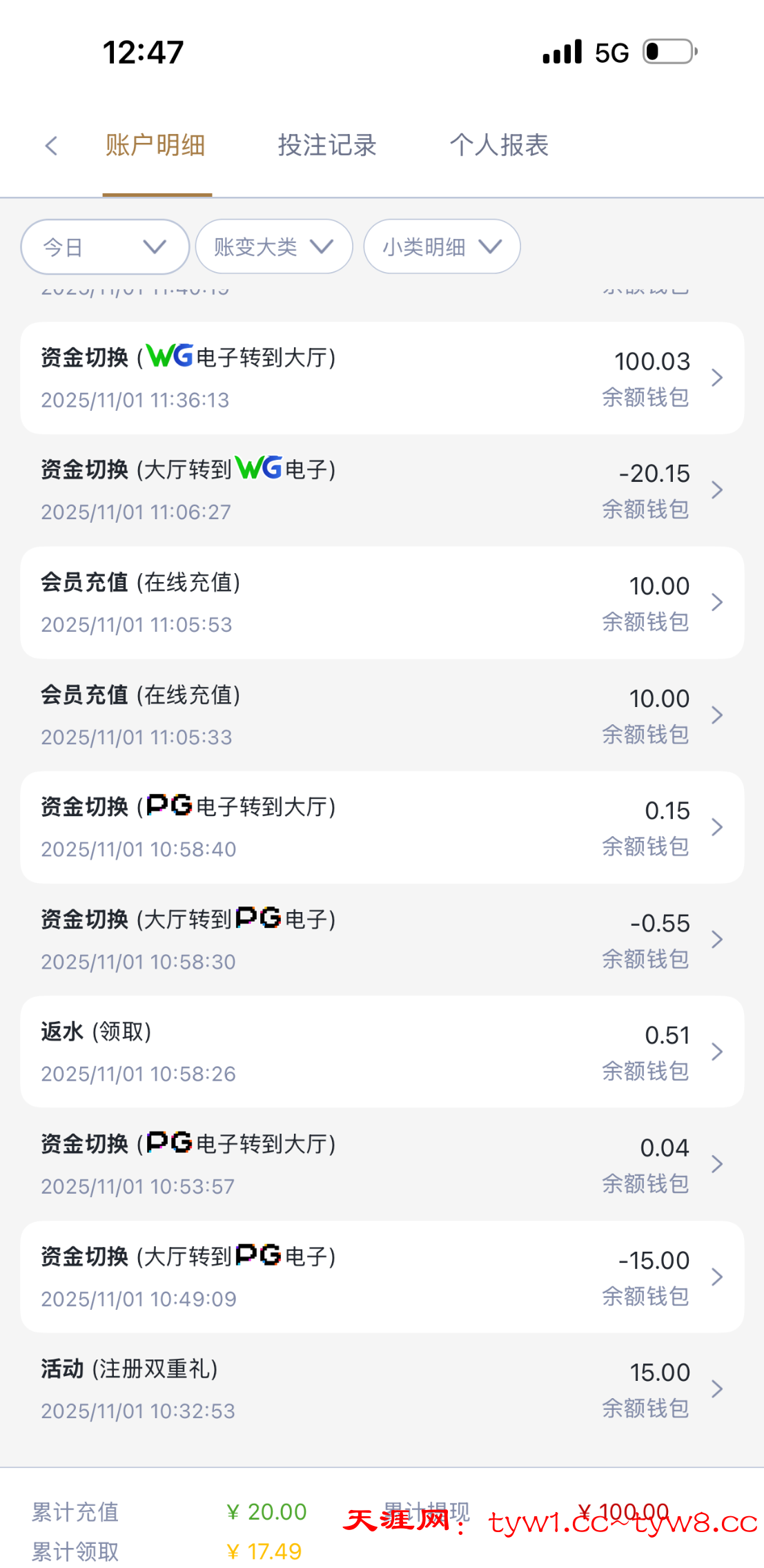
Task: Expand the 账变大类 filter dropdown
Action: pyautogui.click(x=274, y=246)
